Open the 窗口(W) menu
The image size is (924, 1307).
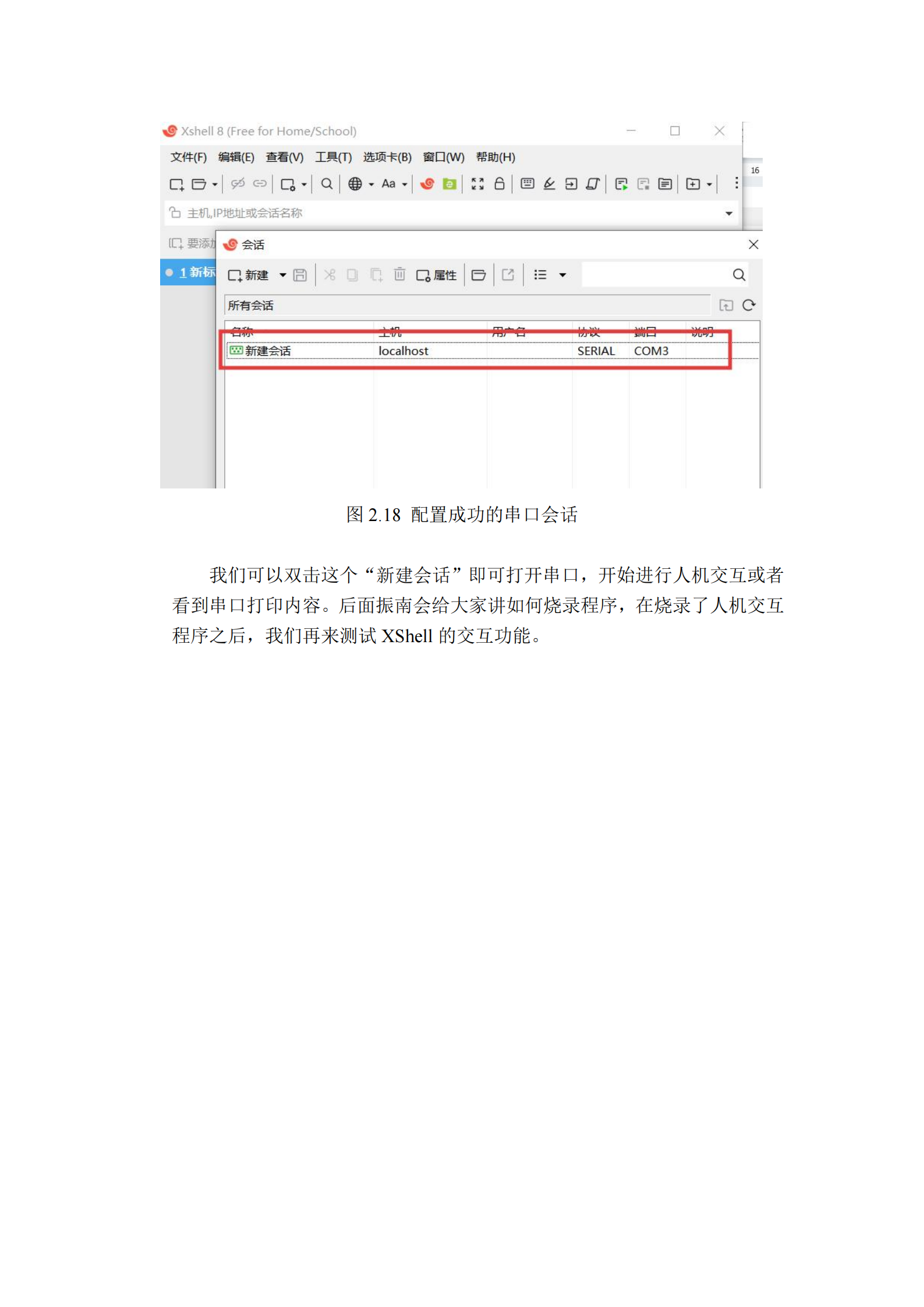point(444,157)
